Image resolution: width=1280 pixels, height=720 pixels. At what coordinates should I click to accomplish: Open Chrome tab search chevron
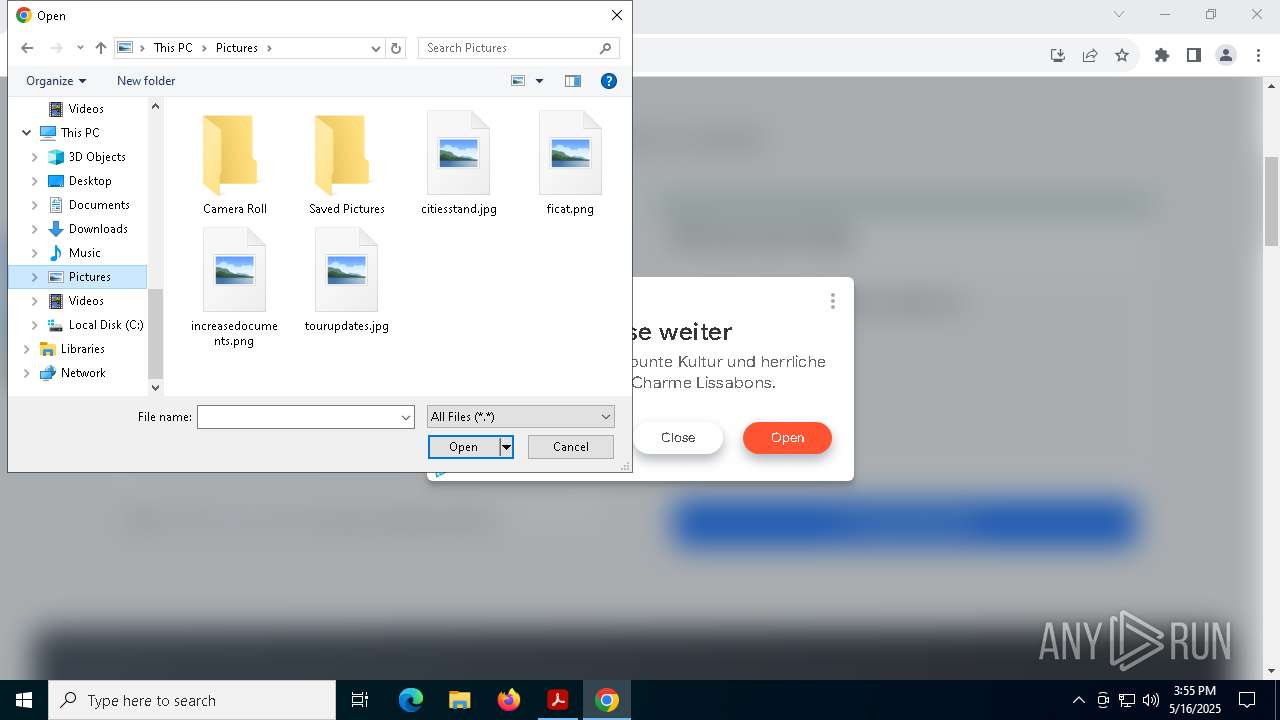1119,14
